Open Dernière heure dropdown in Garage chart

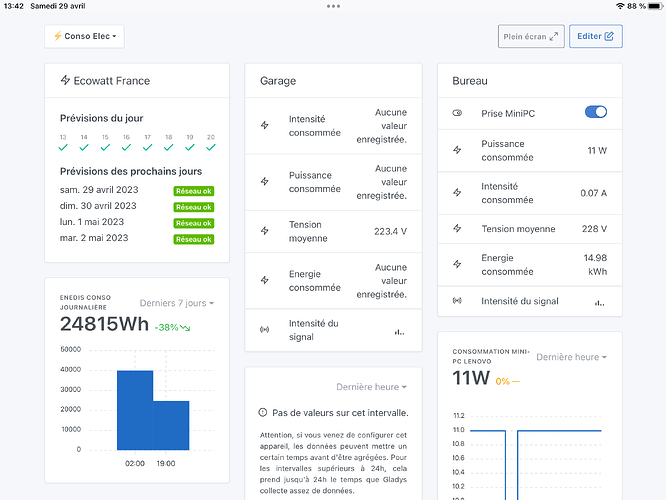372,387
